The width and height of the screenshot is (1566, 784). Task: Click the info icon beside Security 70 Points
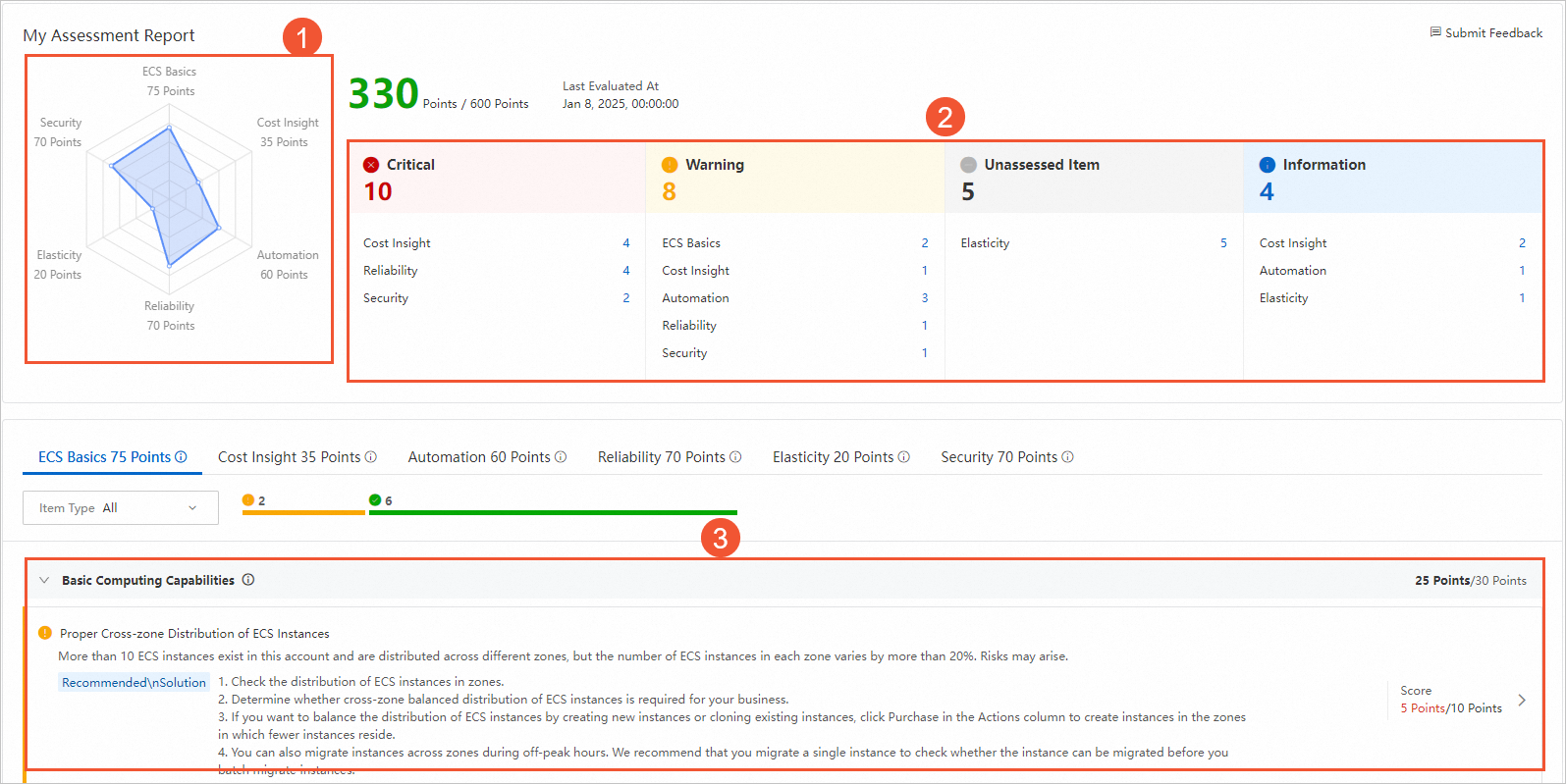click(1068, 457)
